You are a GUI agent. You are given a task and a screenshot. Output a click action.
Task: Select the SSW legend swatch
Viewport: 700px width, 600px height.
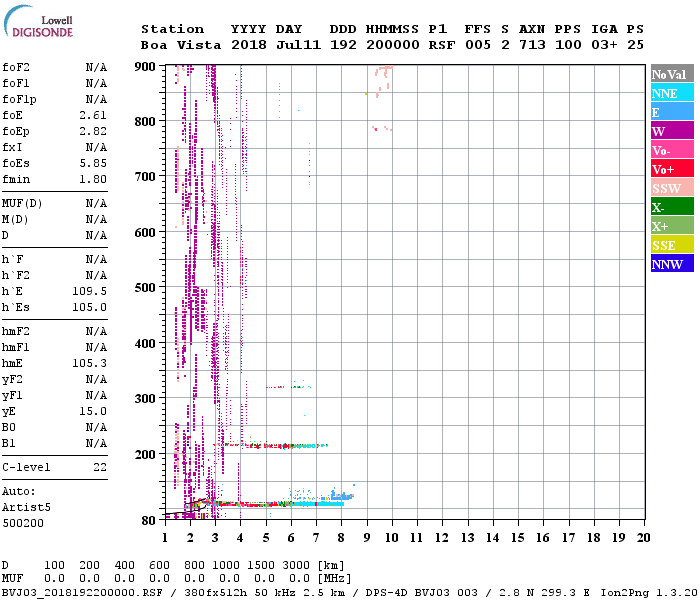tap(672, 188)
